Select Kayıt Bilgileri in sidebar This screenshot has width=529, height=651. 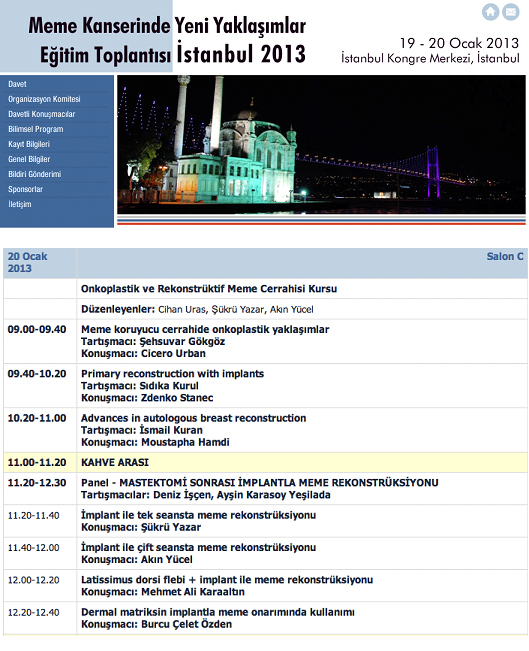(29, 144)
